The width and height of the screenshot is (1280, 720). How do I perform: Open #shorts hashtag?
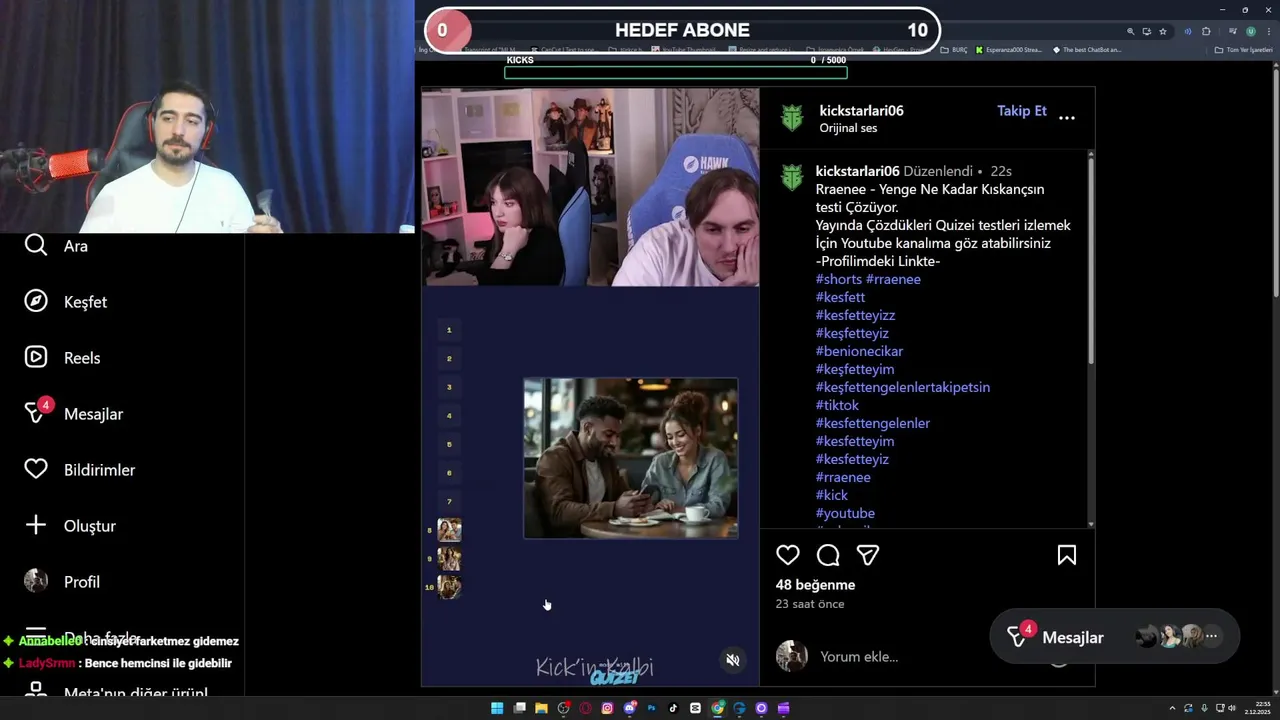tap(839, 279)
